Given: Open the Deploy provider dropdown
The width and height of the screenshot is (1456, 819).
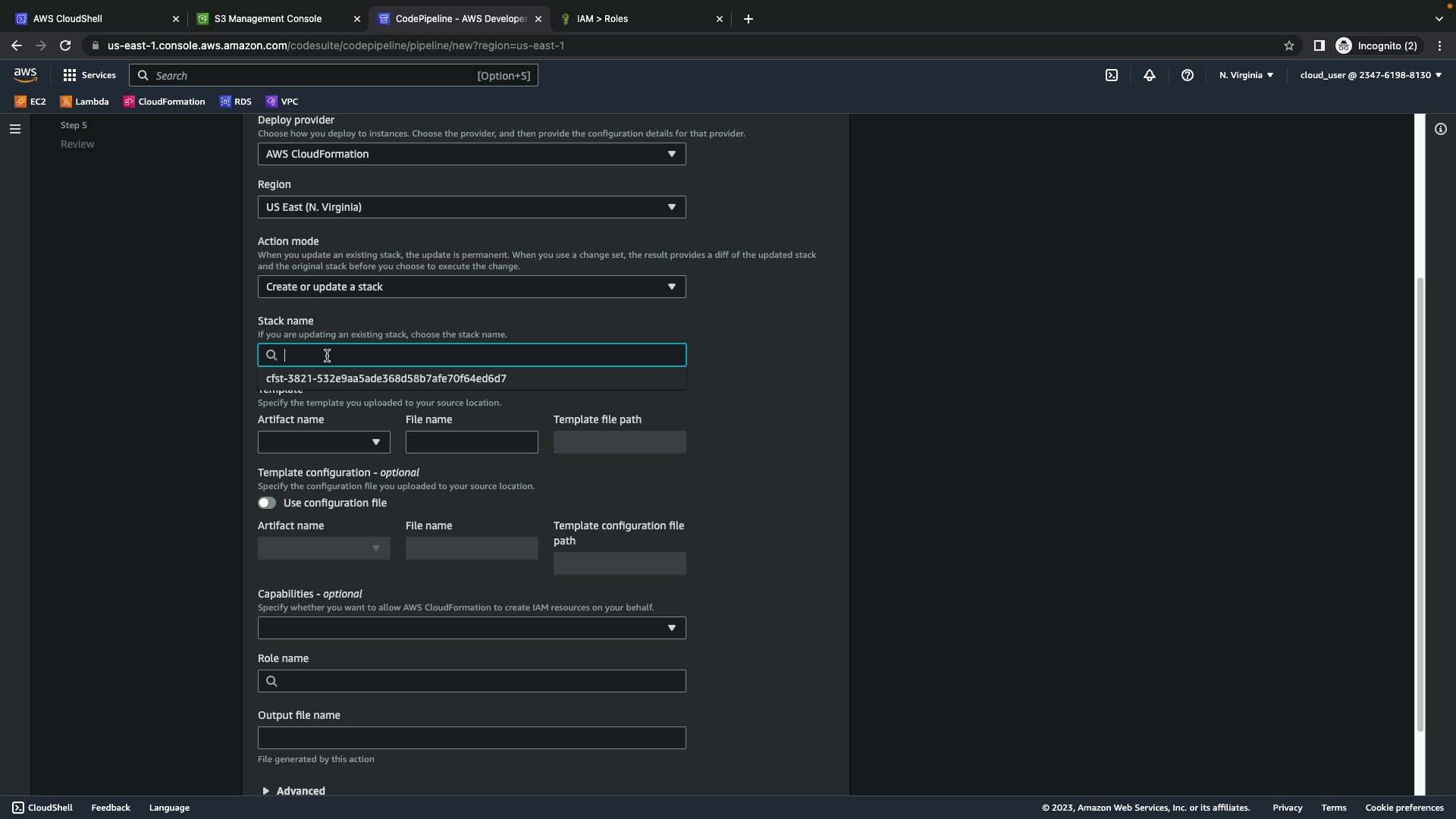Looking at the screenshot, I should click(471, 154).
